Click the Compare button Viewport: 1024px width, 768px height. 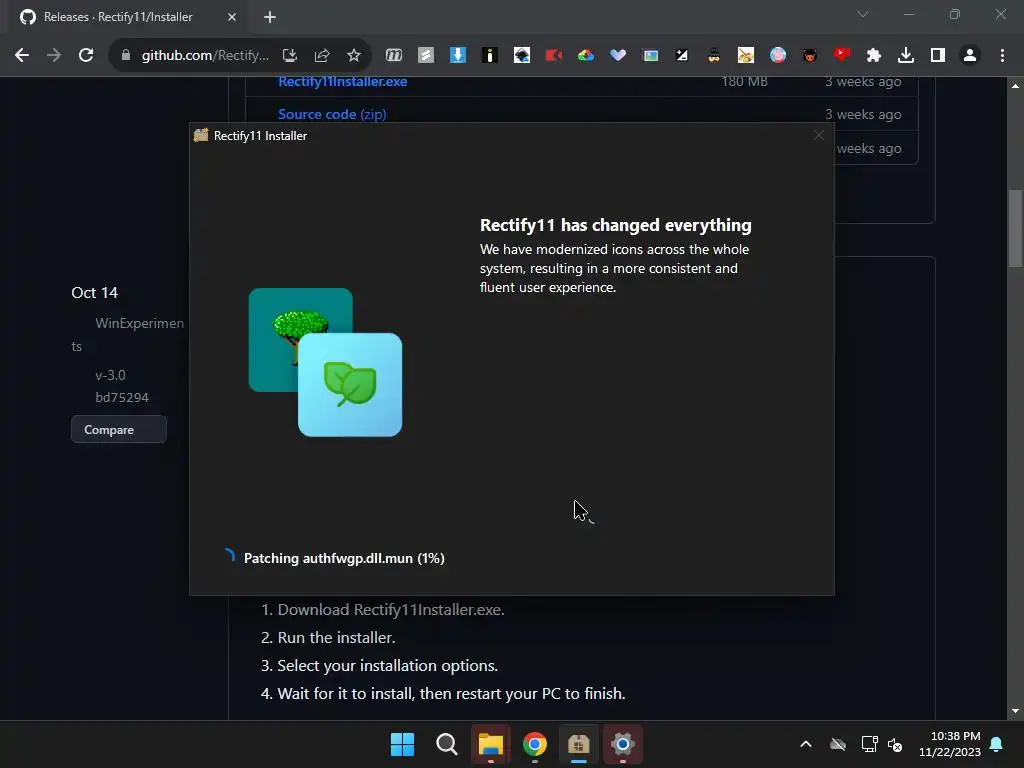pos(119,430)
